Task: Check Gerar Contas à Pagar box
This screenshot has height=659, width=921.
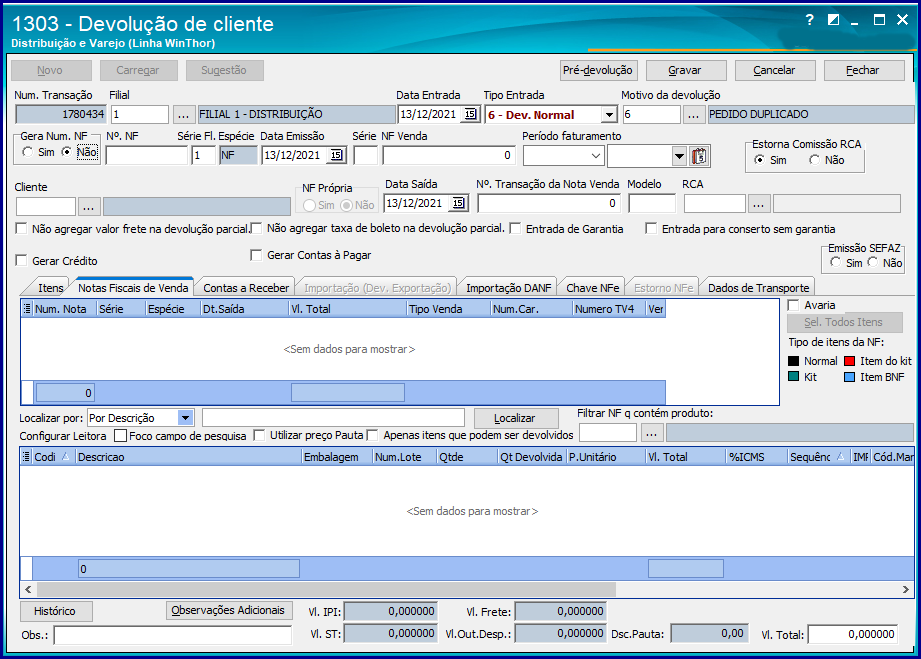Action: point(256,255)
